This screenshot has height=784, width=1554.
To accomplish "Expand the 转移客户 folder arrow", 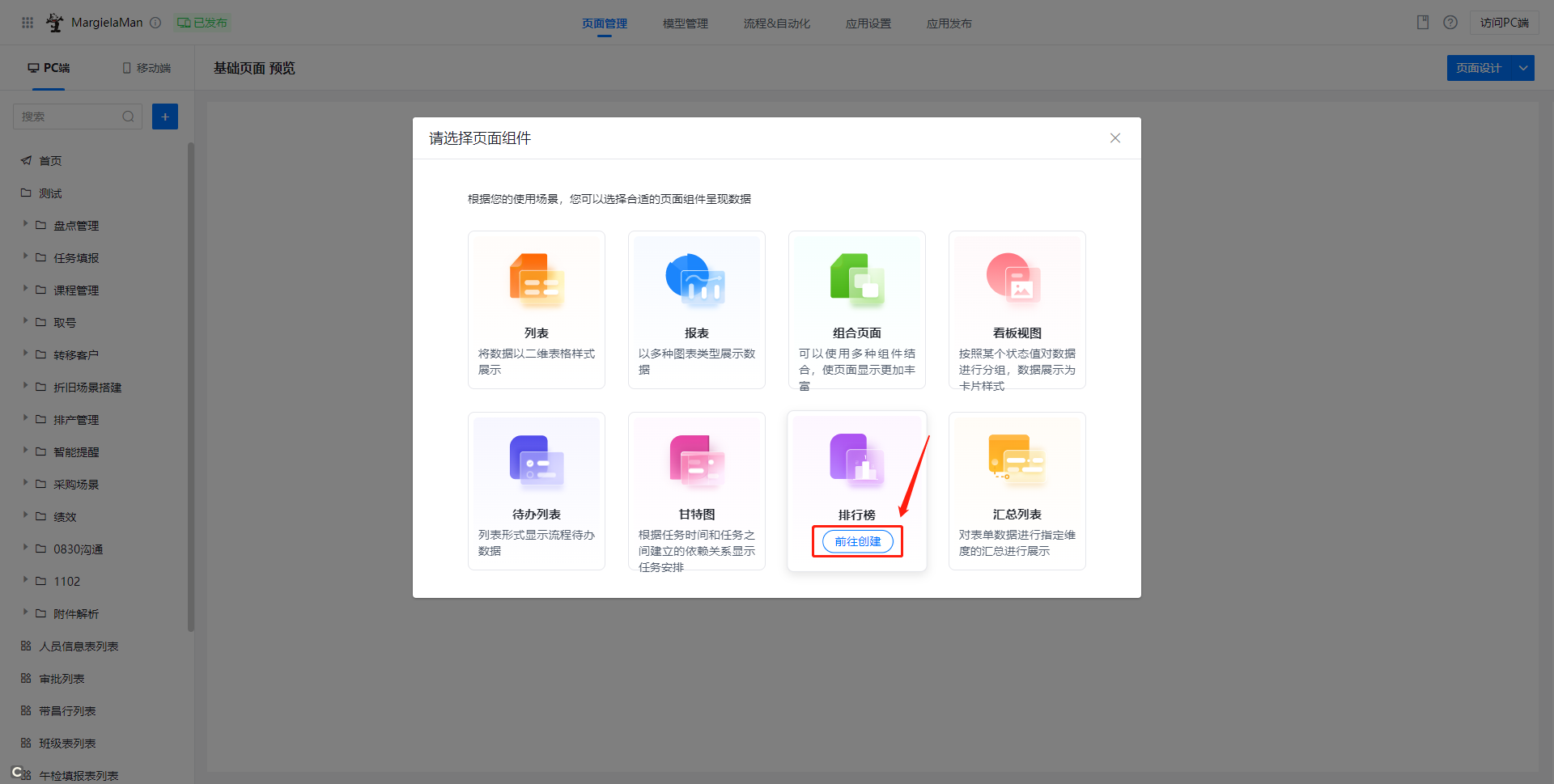I will click(x=25, y=354).
